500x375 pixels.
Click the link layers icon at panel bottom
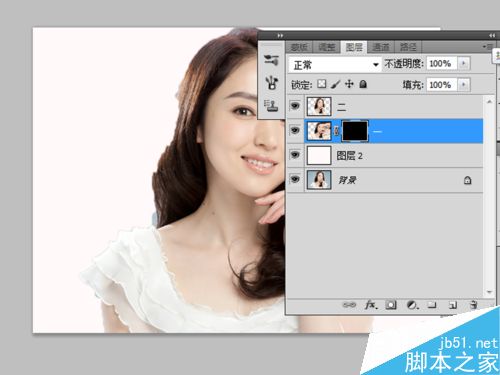(349, 305)
